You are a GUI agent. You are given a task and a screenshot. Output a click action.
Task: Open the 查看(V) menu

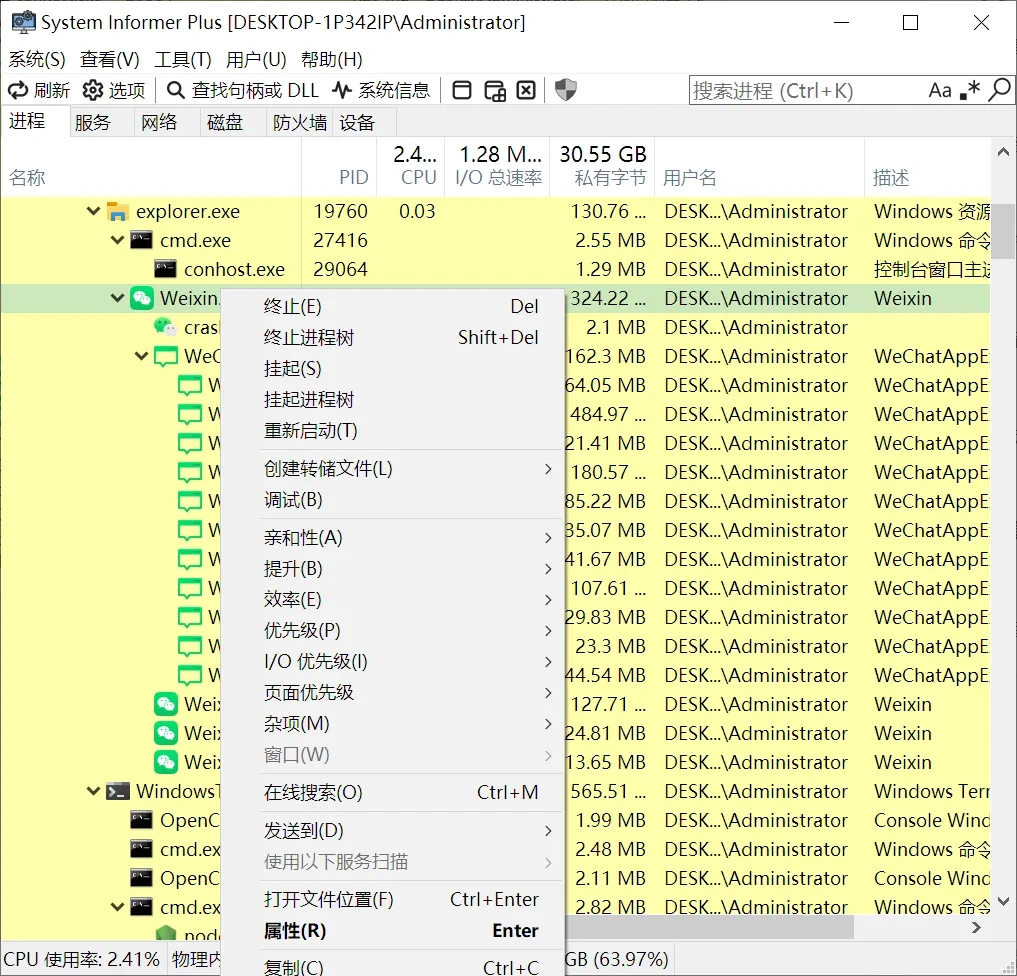coord(110,60)
